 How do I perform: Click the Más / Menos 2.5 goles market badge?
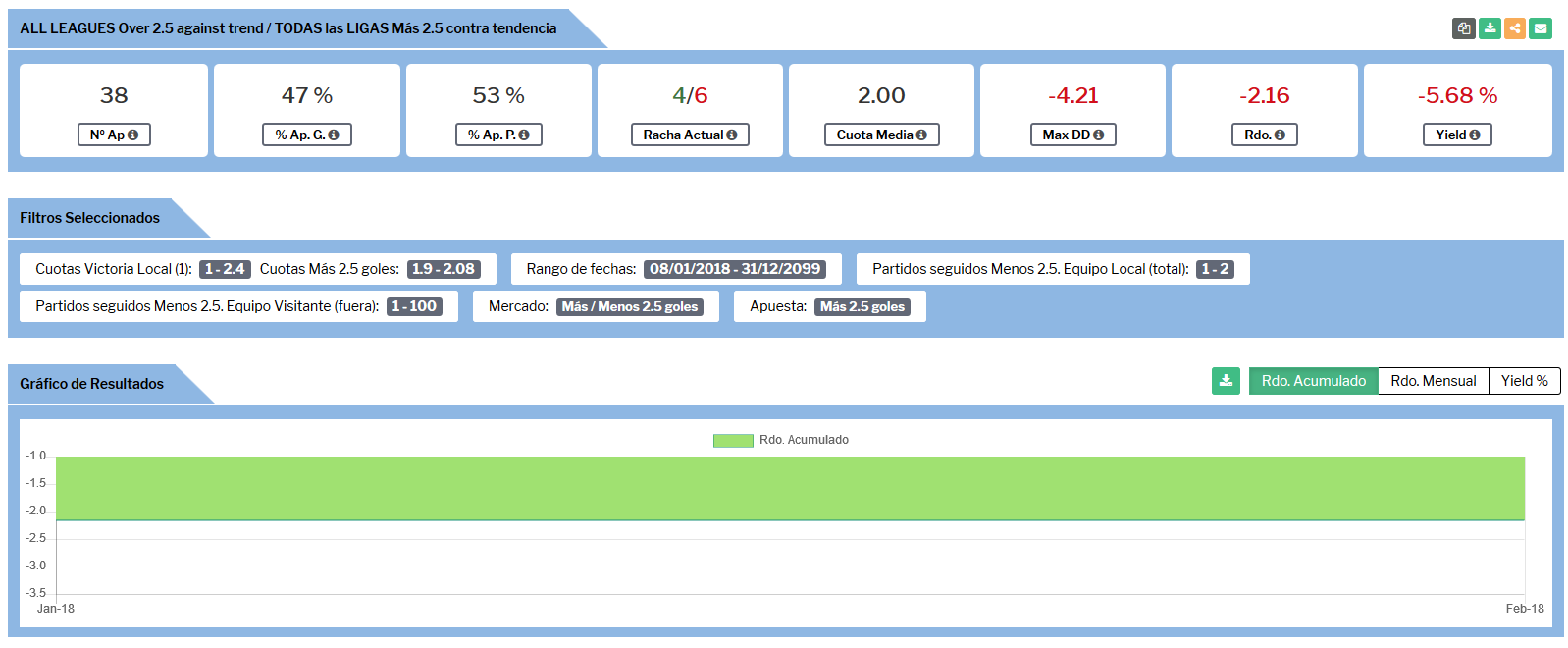(630, 307)
